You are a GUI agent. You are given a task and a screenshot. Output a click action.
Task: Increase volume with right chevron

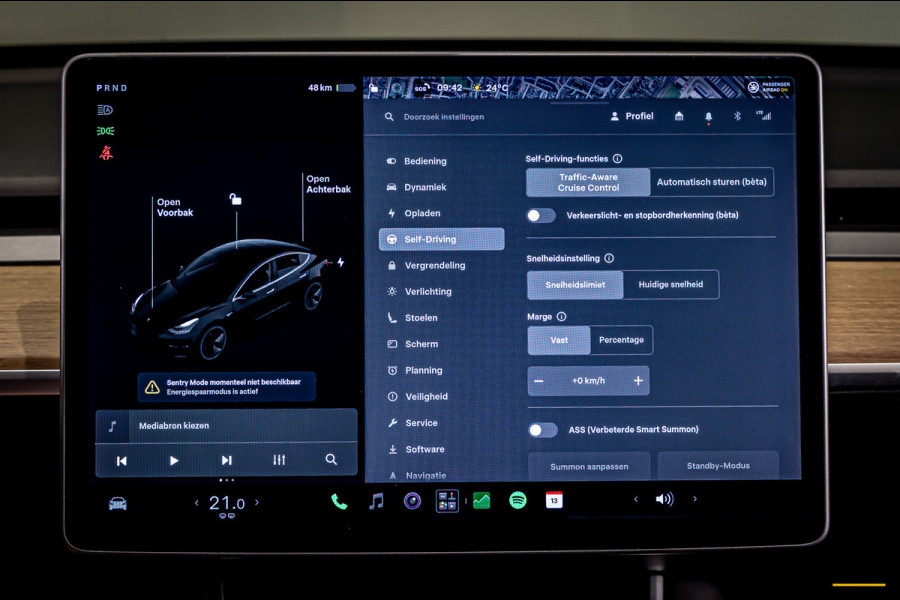click(x=695, y=499)
